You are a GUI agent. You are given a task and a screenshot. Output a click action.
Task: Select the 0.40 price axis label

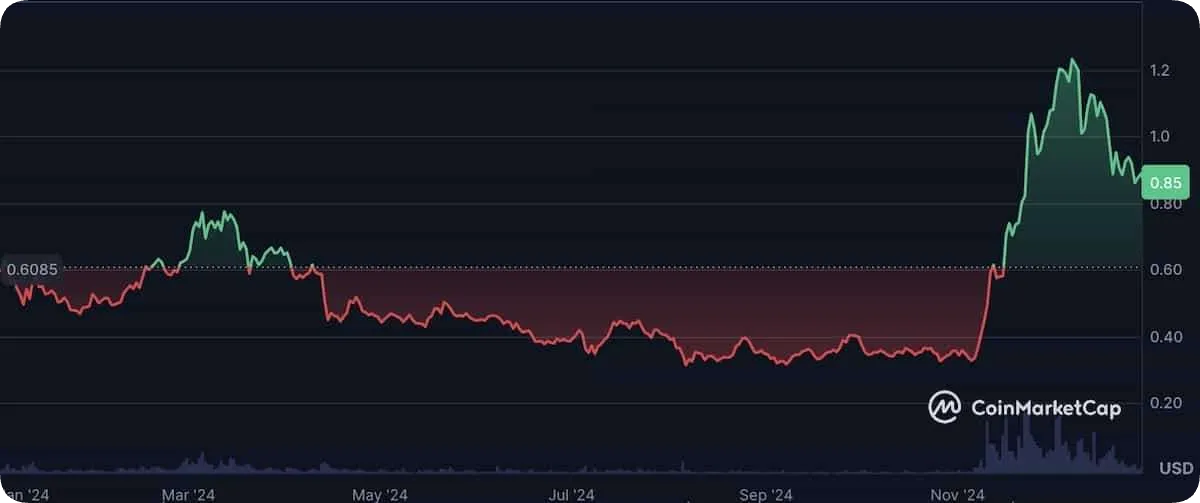click(1164, 337)
